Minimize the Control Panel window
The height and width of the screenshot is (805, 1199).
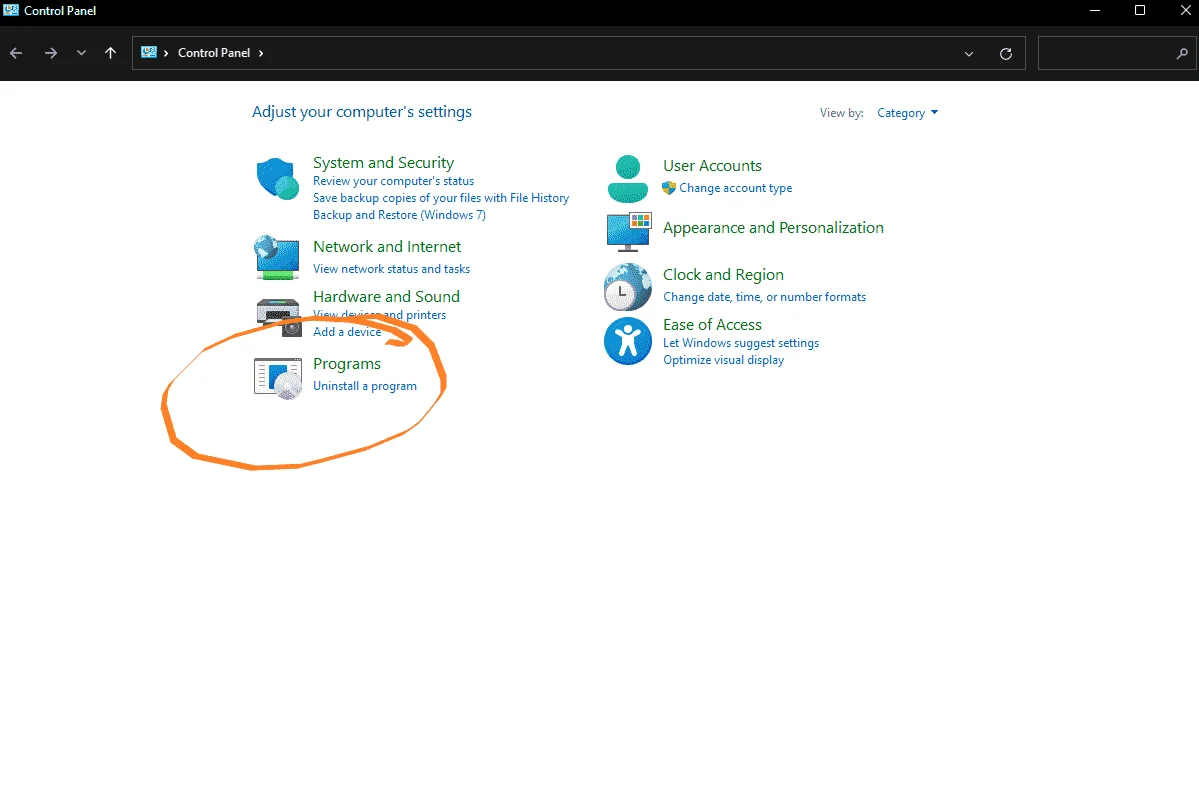1095,11
